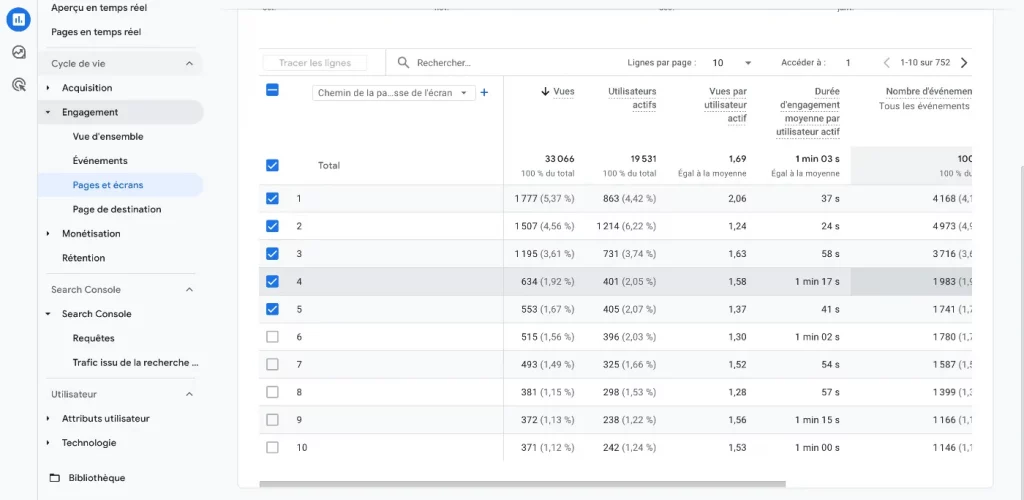Screen dimensions: 1024x500
Task: Click the 371 (1,12 %) views cell
Action: click(x=547, y=448)
